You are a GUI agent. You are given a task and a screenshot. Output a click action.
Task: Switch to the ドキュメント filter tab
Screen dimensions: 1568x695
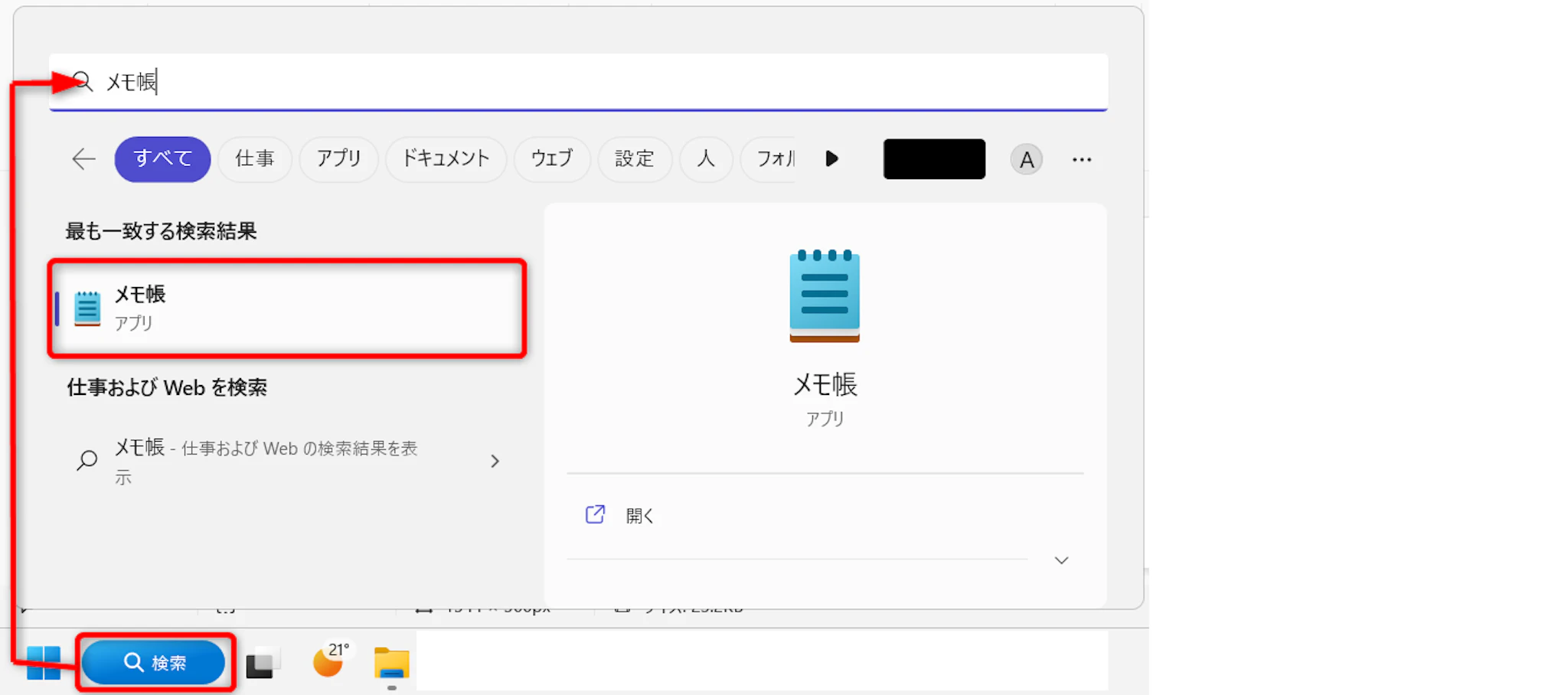(446, 159)
